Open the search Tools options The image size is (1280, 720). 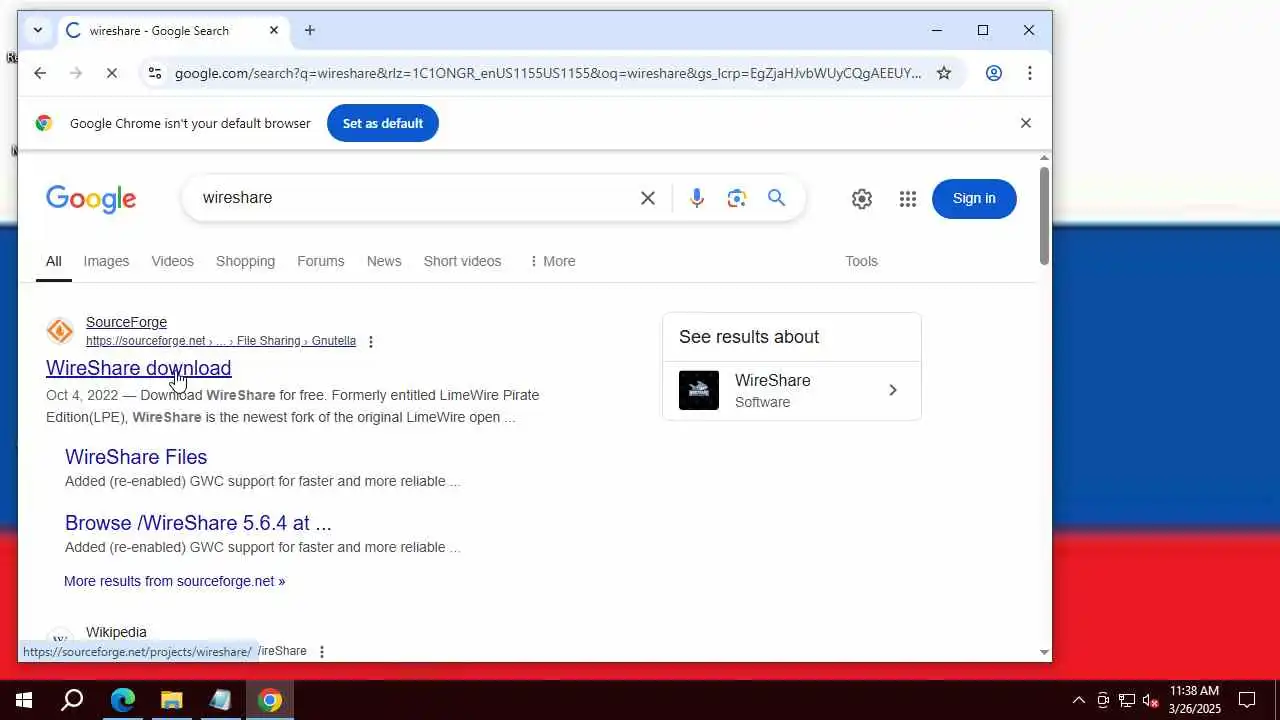click(x=861, y=261)
